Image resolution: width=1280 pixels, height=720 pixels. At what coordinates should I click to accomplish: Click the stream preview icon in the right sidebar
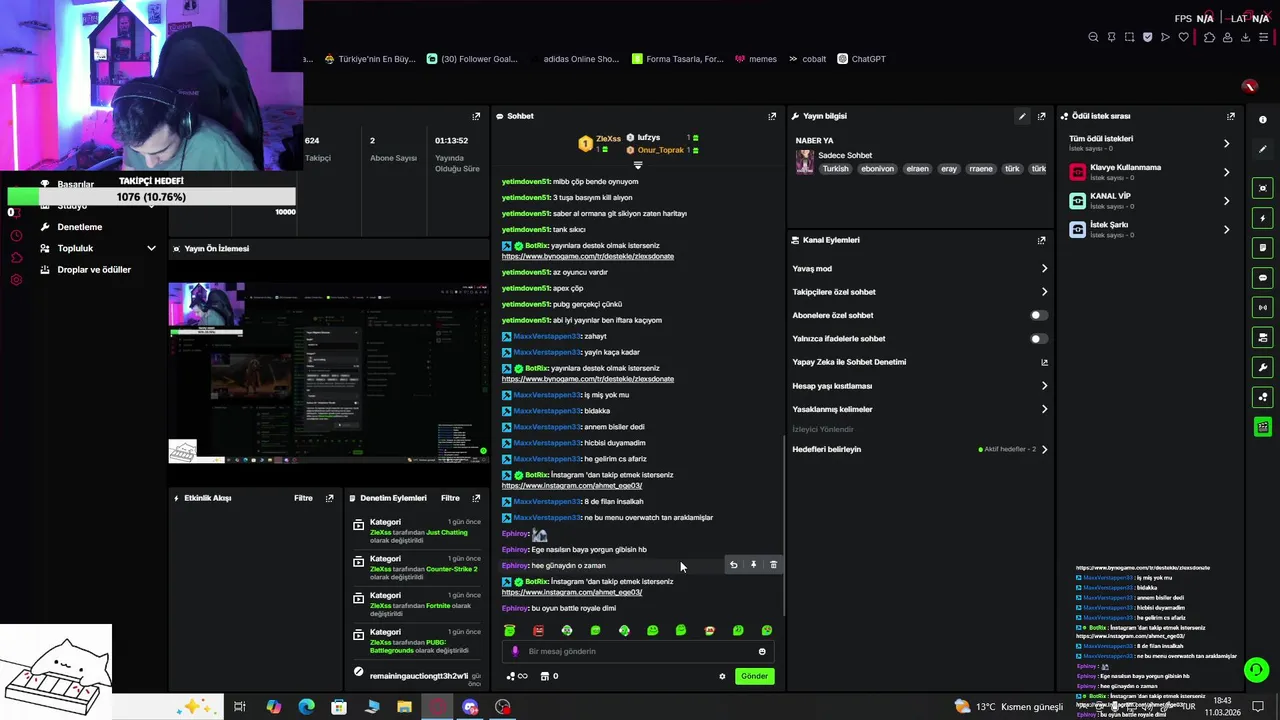click(x=1263, y=188)
